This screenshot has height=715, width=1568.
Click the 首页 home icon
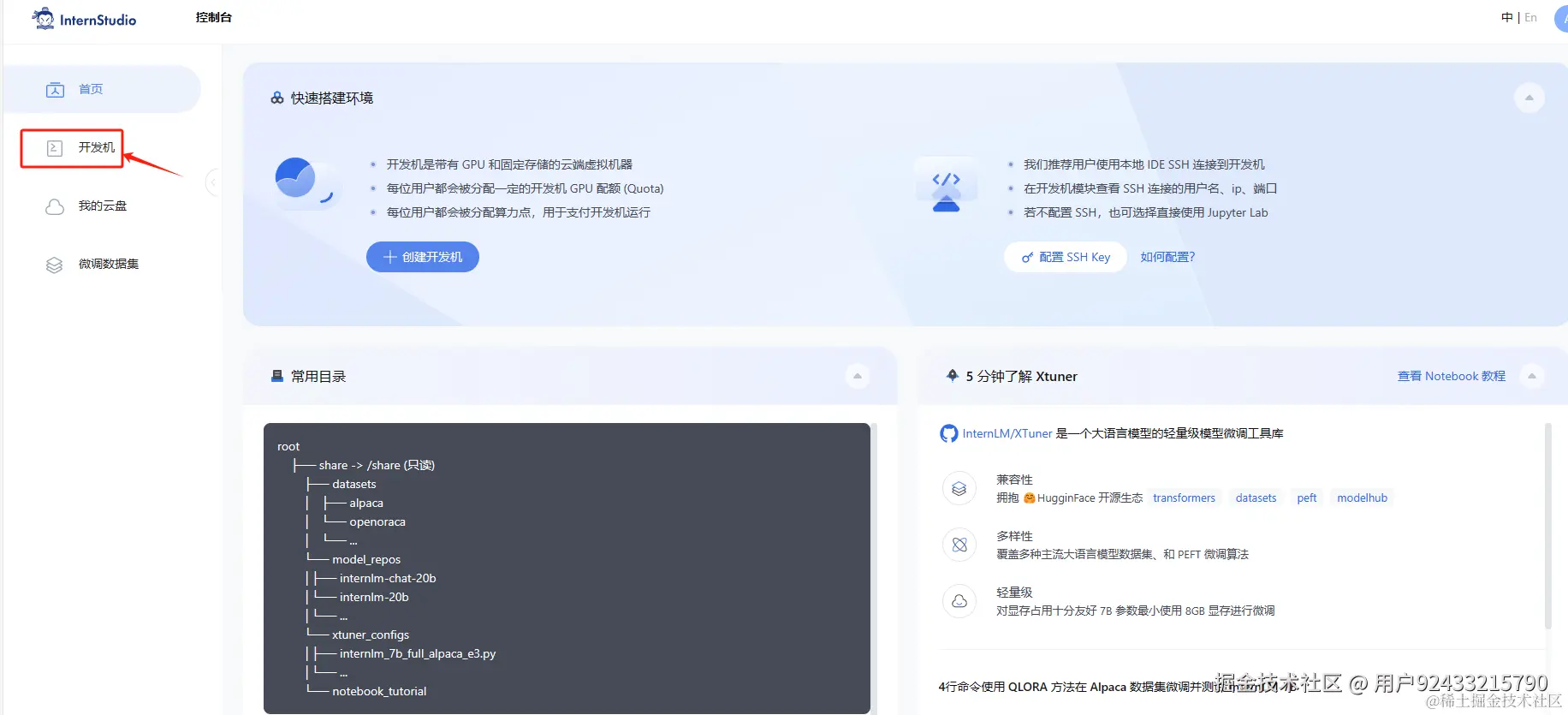click(55, 89)
